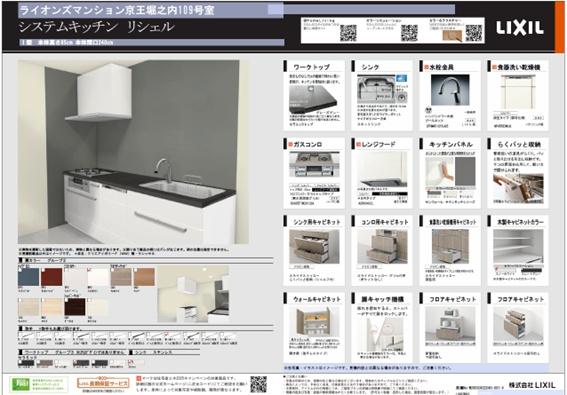Select the red door color swatch
This screenshot has height=395, width=567.
51,277
